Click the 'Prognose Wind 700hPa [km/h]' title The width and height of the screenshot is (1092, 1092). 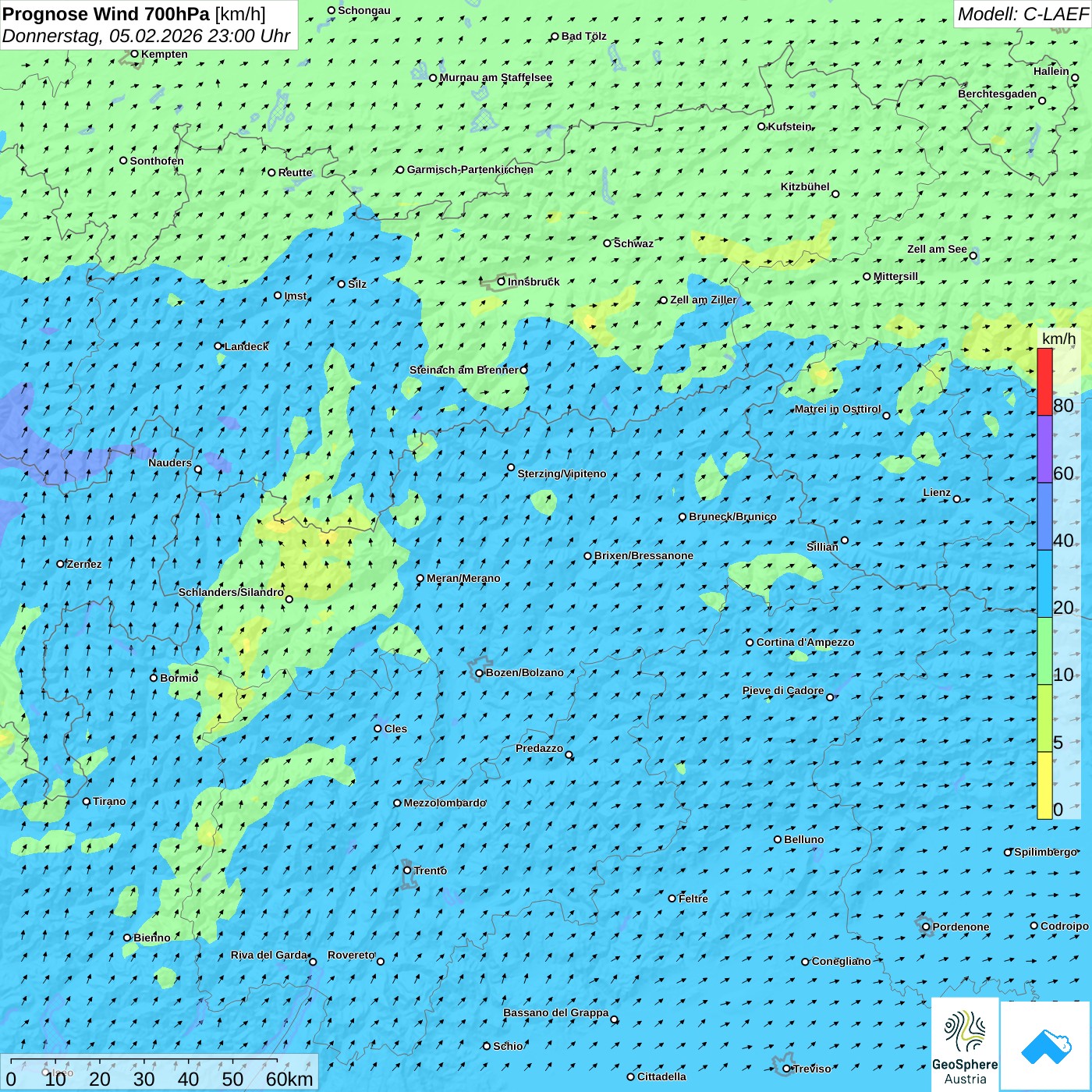click(x=134, y=14)
